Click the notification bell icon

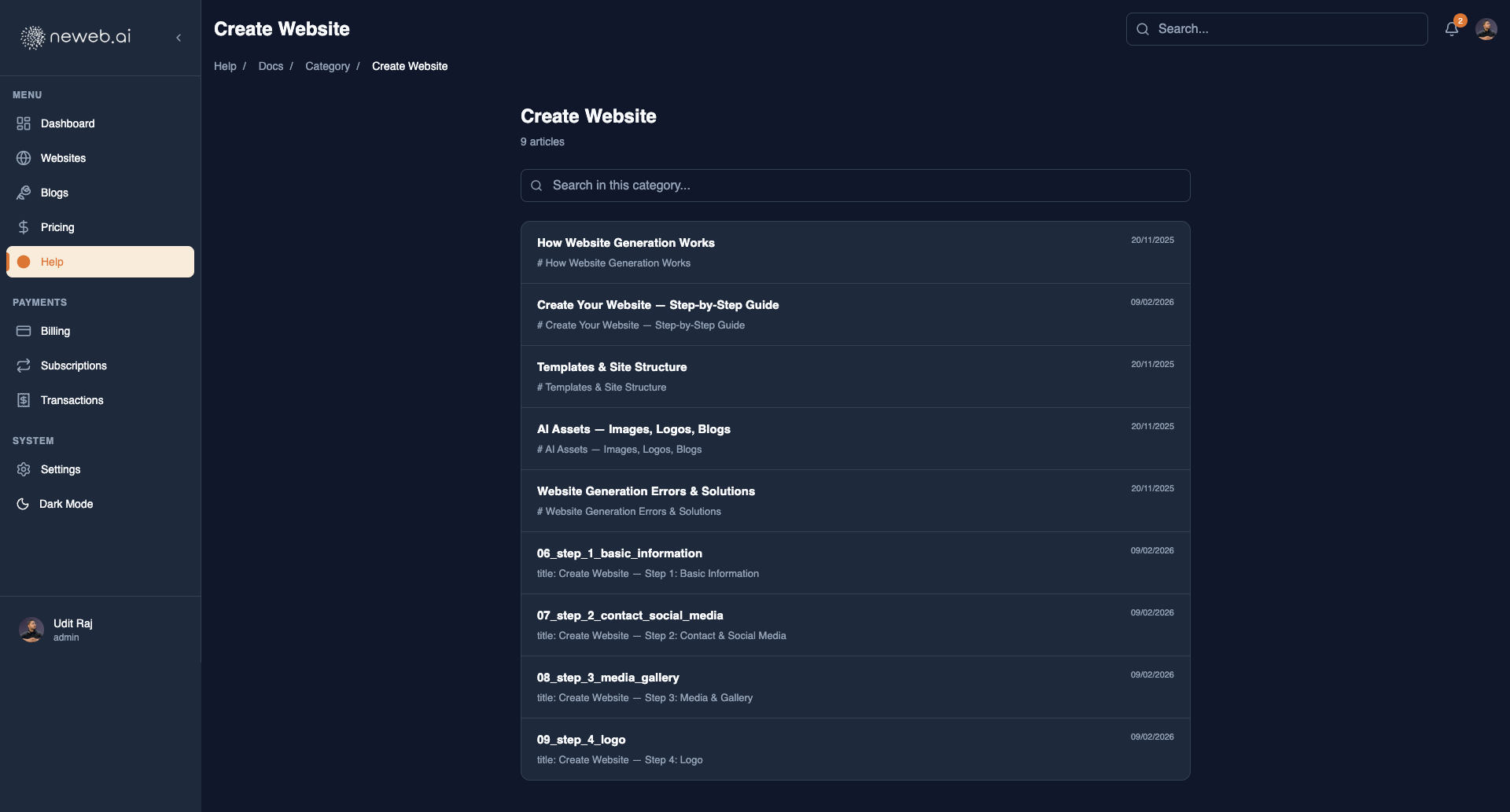[1452, 29]
